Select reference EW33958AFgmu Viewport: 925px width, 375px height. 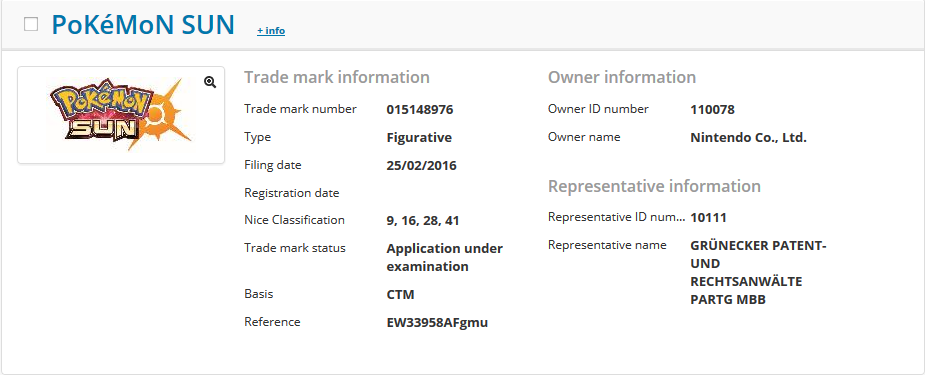point(437,323)
